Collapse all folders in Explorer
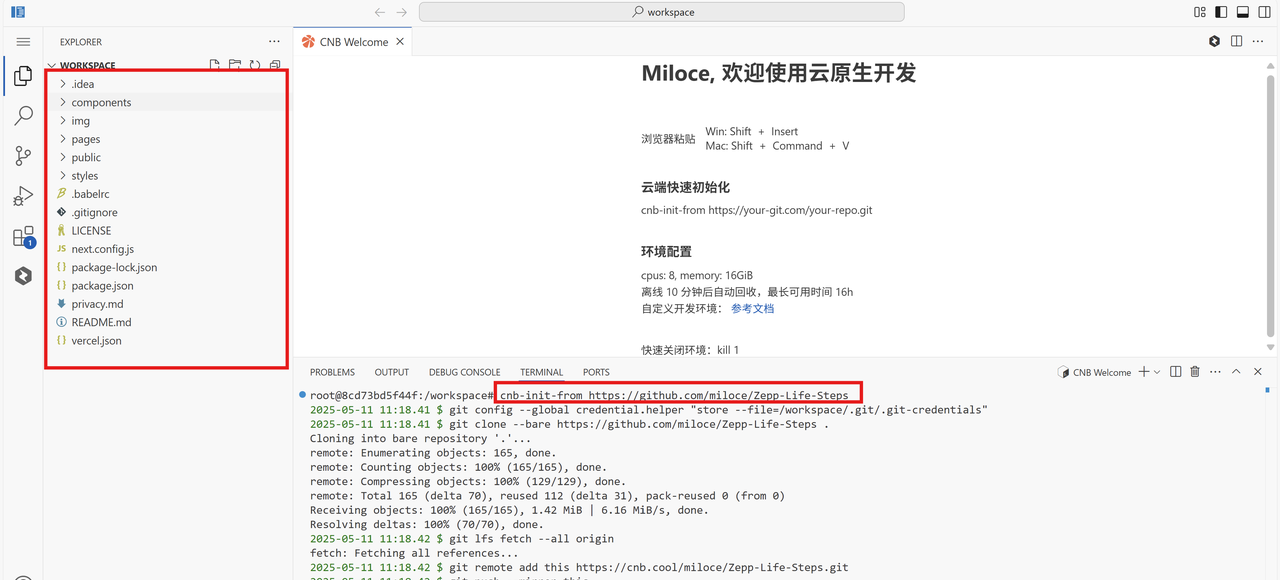Image resolution: width=1280 pixels, height=580 pixels. click(275, 65)
